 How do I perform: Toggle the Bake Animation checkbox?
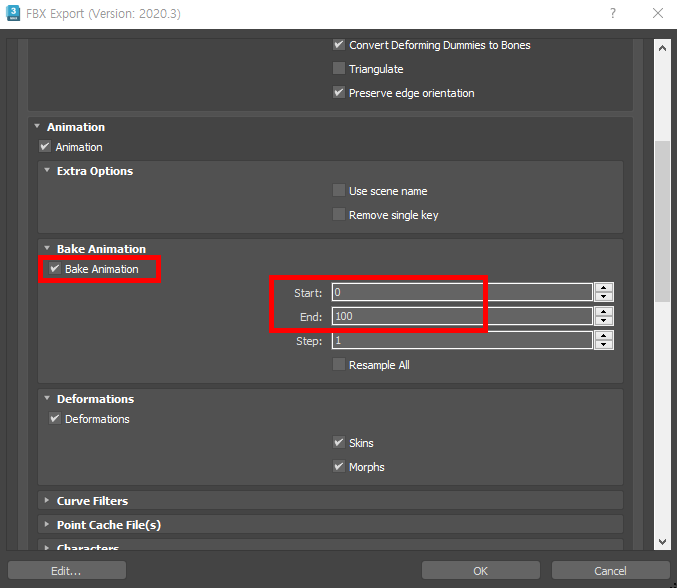click(x=54, y=269)
